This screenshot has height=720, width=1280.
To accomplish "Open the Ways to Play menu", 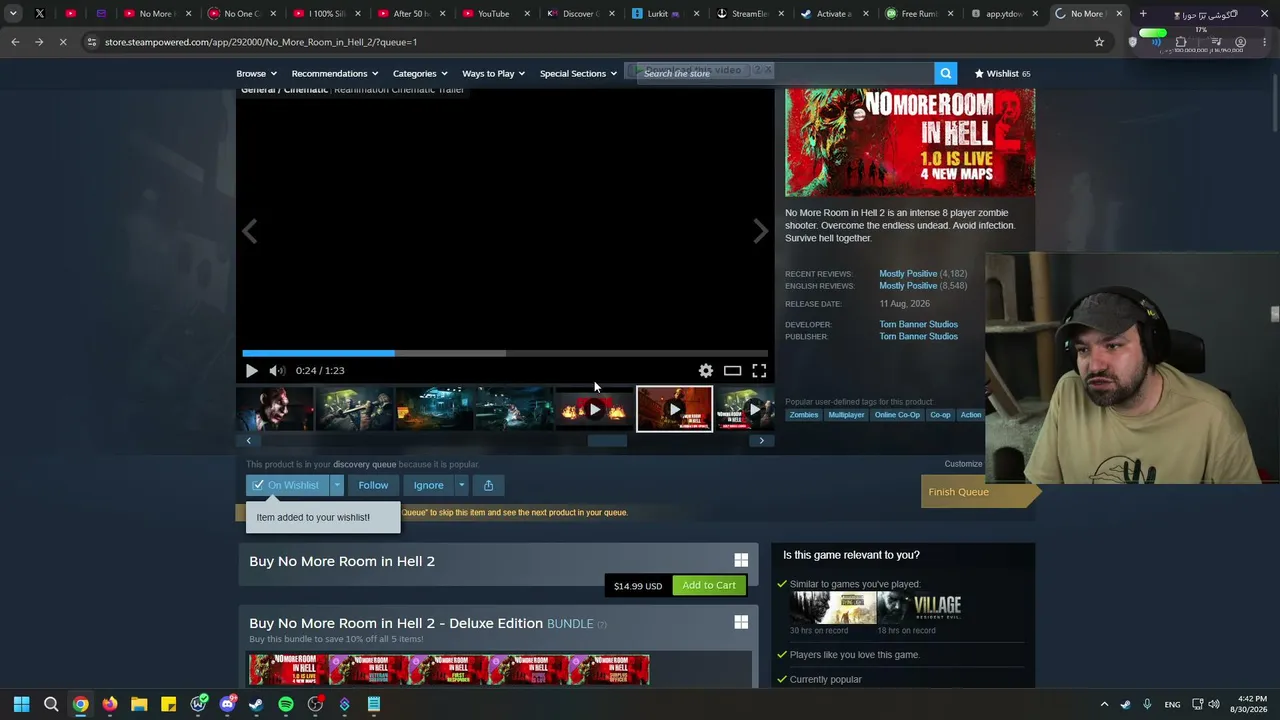I will click(494, 73).
